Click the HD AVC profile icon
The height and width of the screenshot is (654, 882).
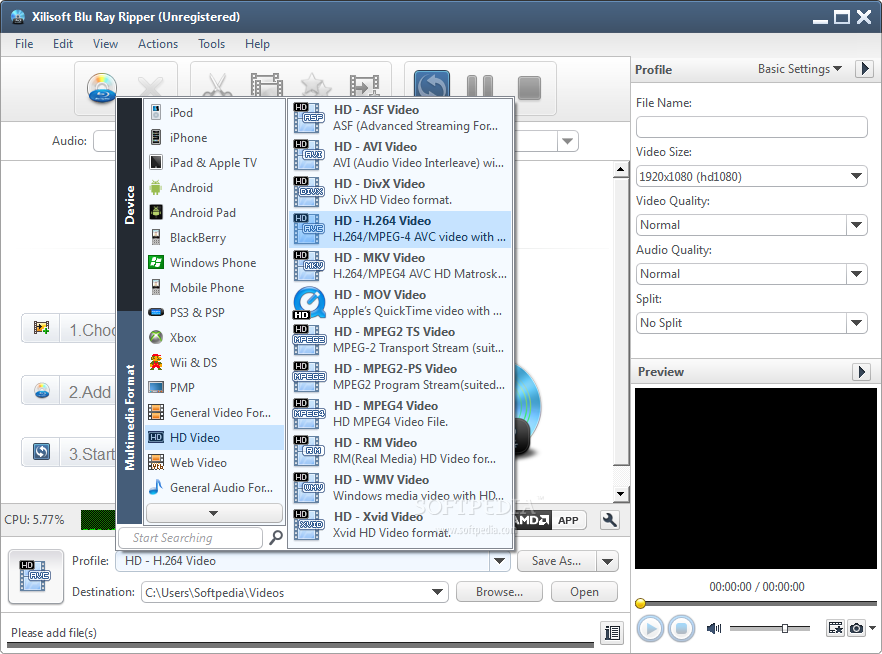click(35, 576)
